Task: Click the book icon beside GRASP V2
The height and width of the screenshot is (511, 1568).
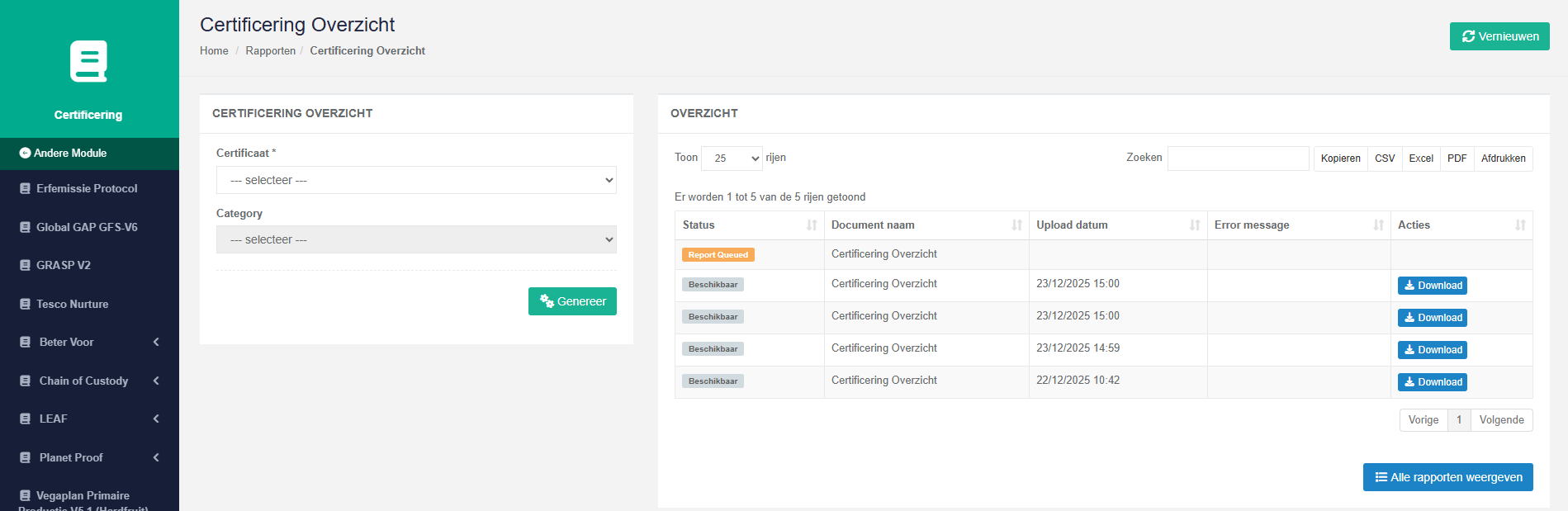Action: [x=25, y=265]
